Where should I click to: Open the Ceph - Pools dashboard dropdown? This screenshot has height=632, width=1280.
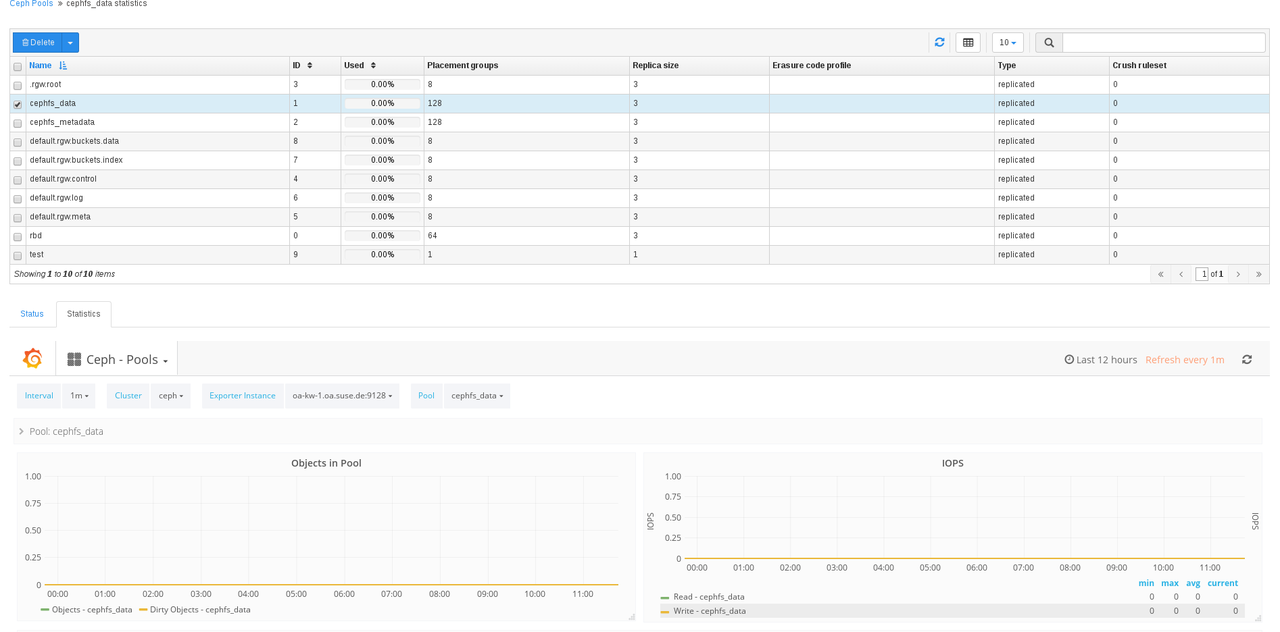coord(117,360)
